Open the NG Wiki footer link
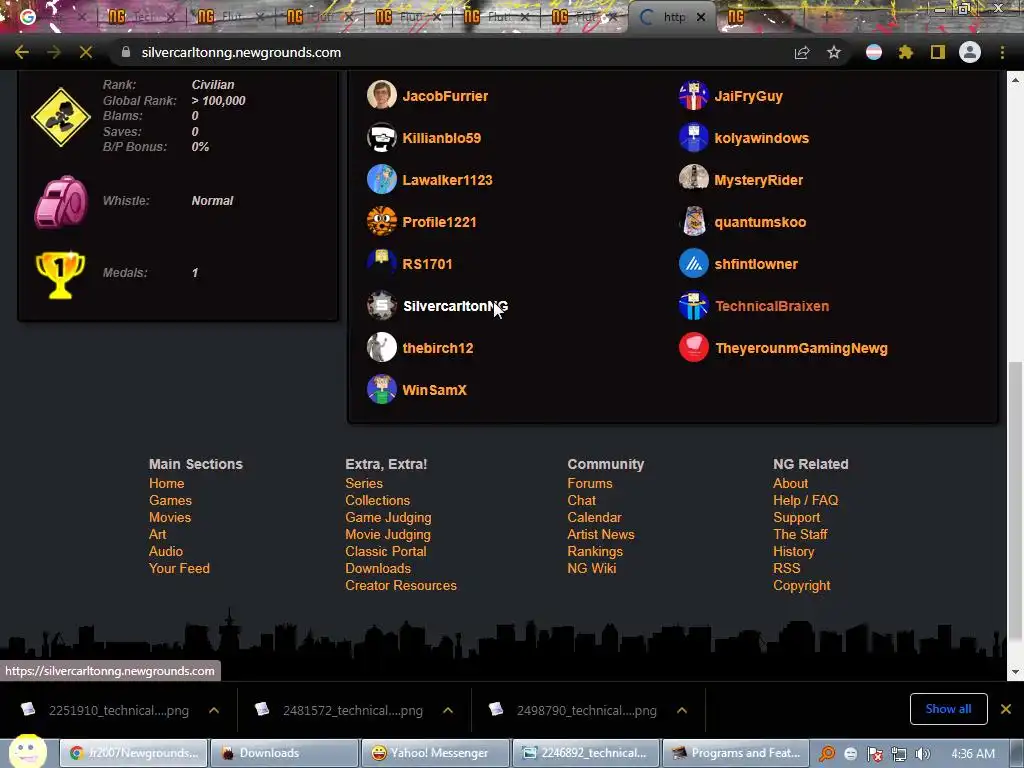 (x=592, y=568)
